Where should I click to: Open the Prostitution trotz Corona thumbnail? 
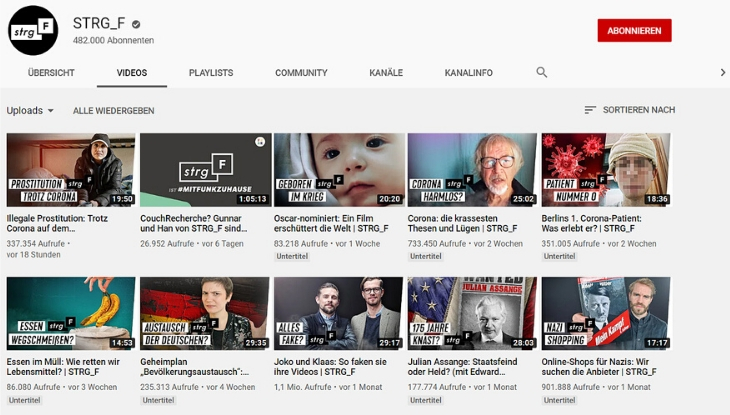coord(71,170)
